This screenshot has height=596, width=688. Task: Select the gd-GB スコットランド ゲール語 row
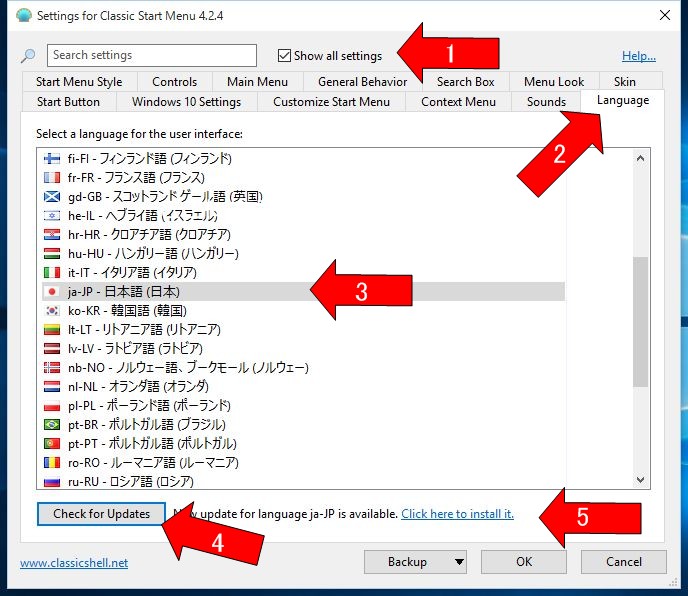point(303,196)
